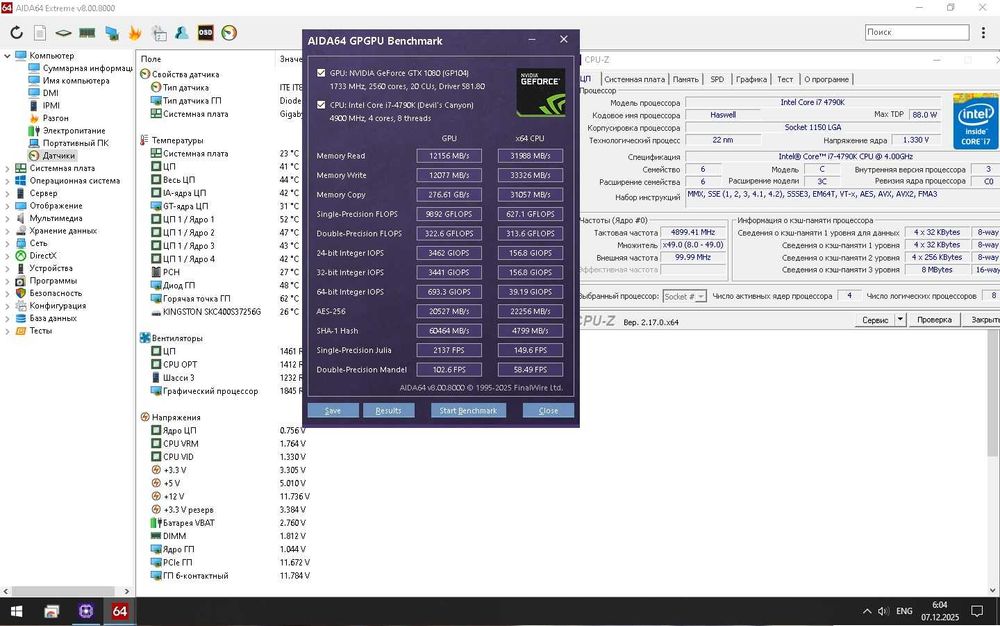Click the user silhouette toolbar icon
This screenshot has height=626, width=1000.
182,33
